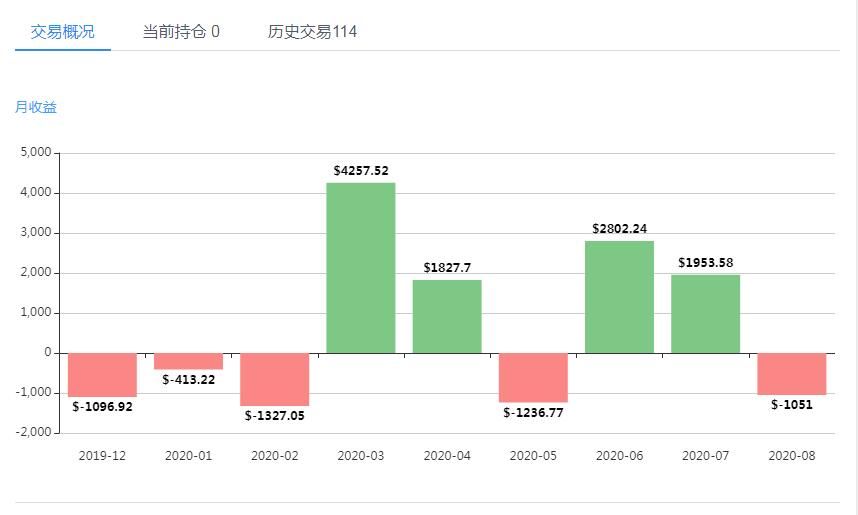Open the 历史交易114 tab

(312, 32)
